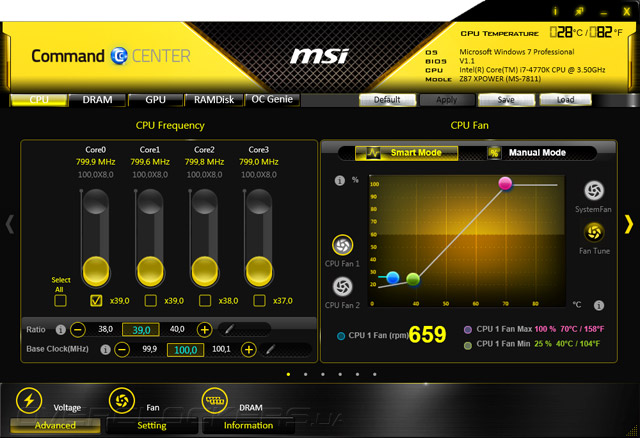Go to previous page with left arrow
Image resolution: width=640 pixels, height=438 pixels.
coord(10,224)
